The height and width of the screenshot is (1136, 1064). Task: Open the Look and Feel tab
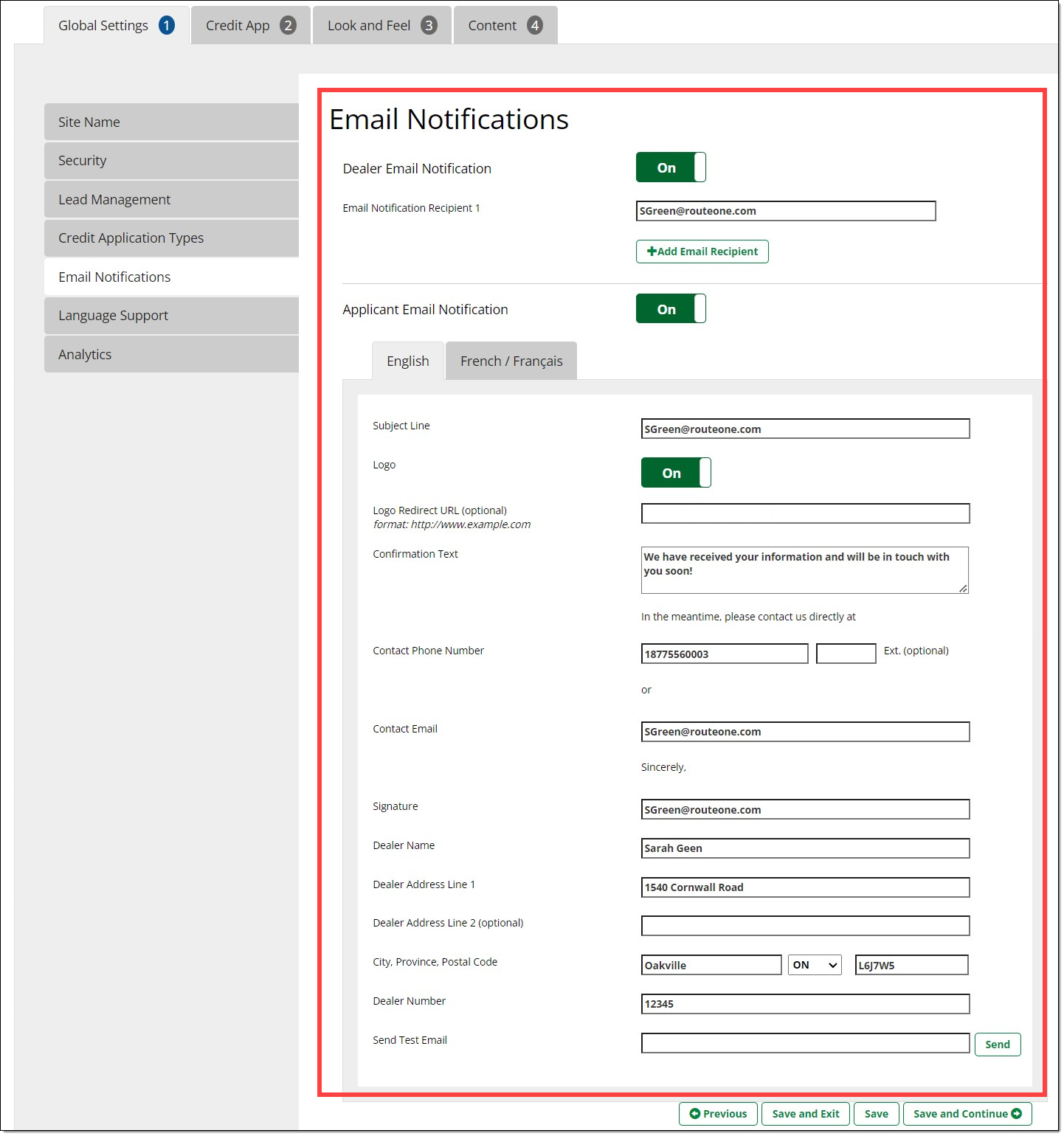coord(381,26)
